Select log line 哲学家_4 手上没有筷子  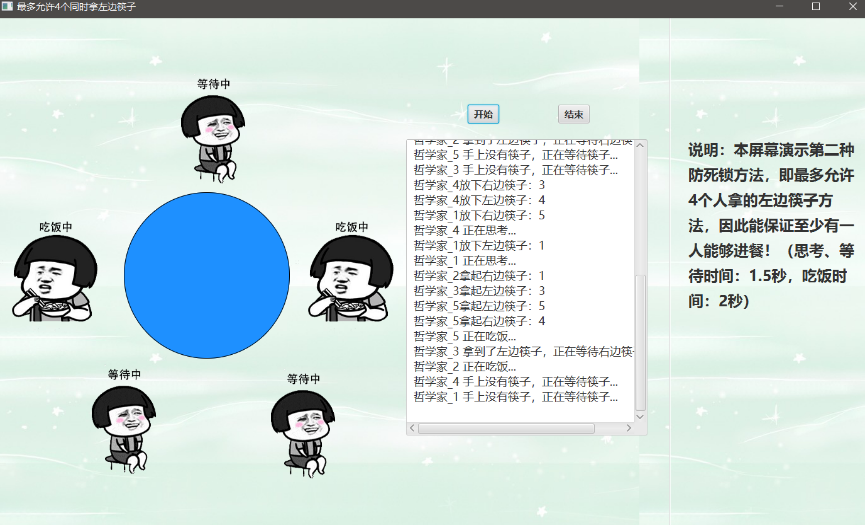click(516, 382)
